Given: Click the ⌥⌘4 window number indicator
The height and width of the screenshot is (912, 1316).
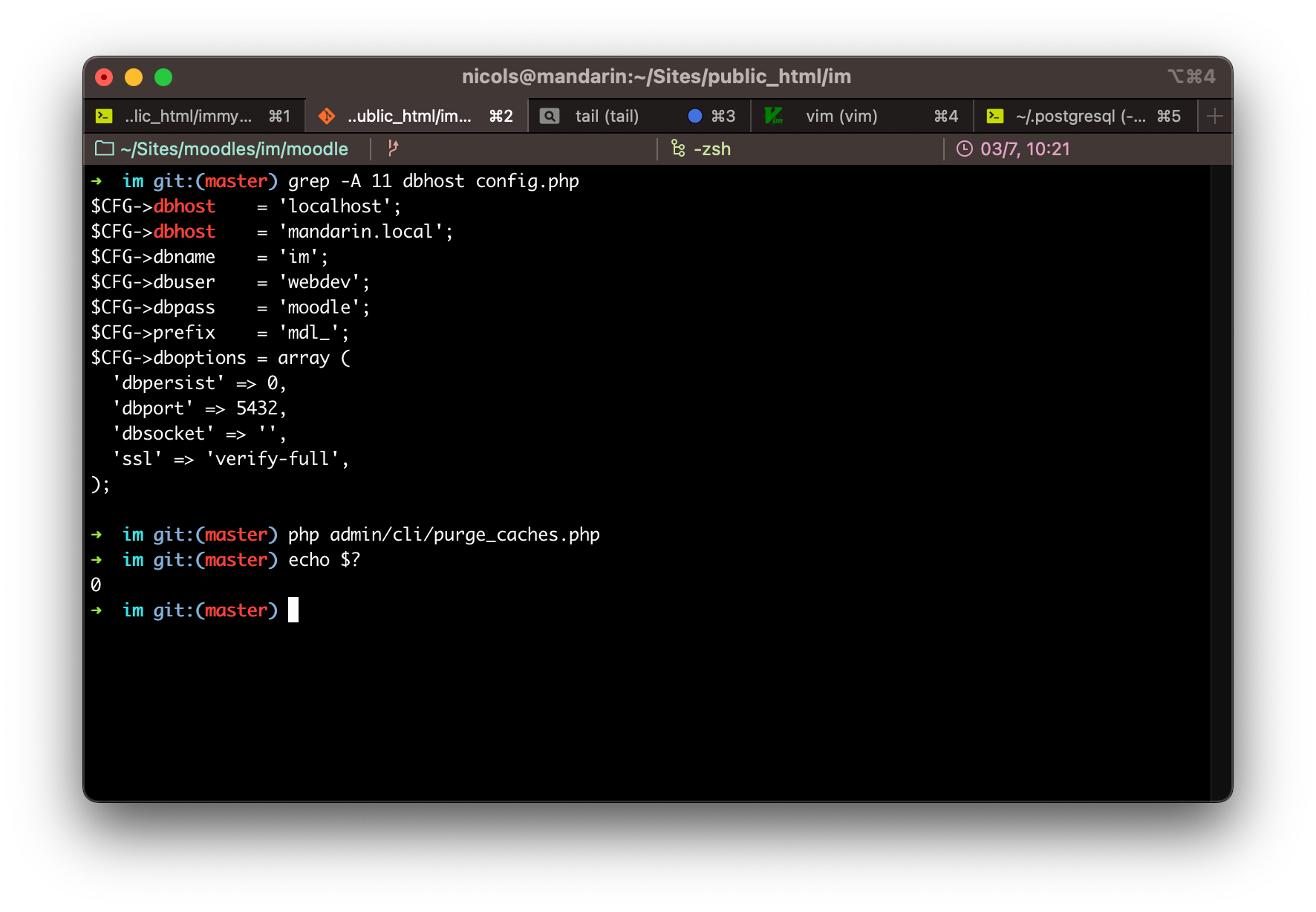Looking at the screenshot, I should point(1191,76).
